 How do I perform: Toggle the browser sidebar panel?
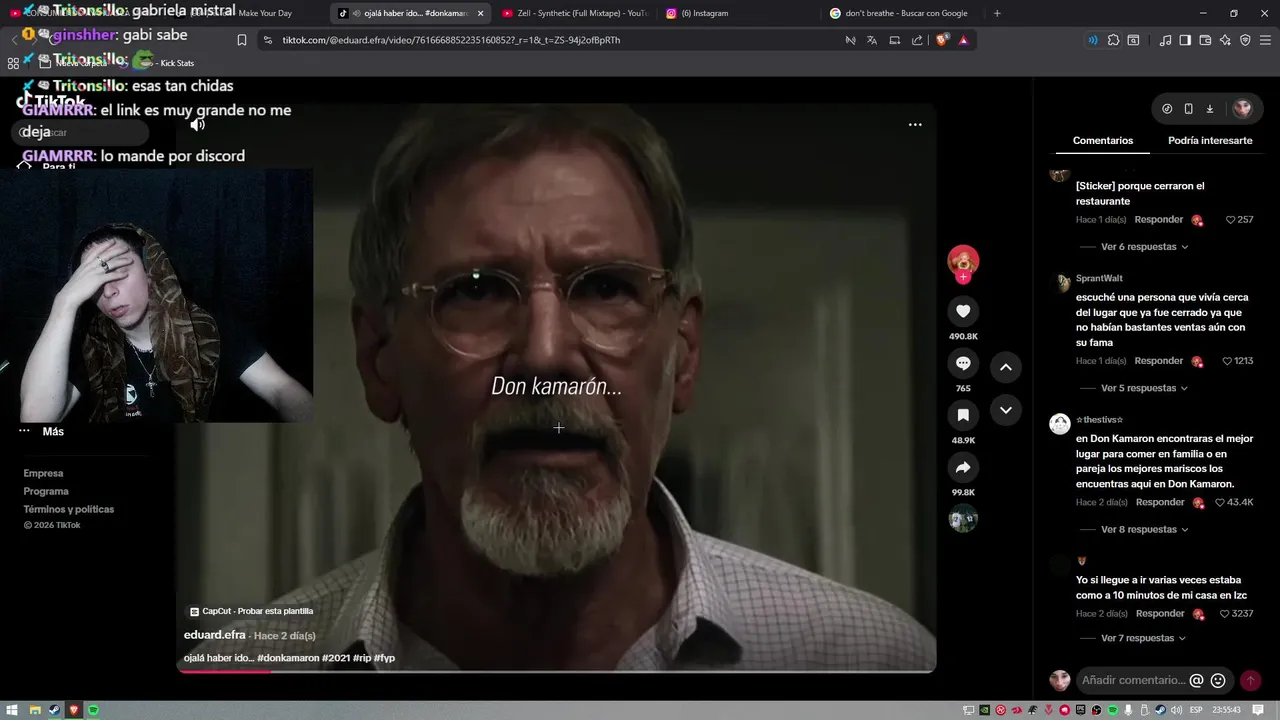[1185, 40]
